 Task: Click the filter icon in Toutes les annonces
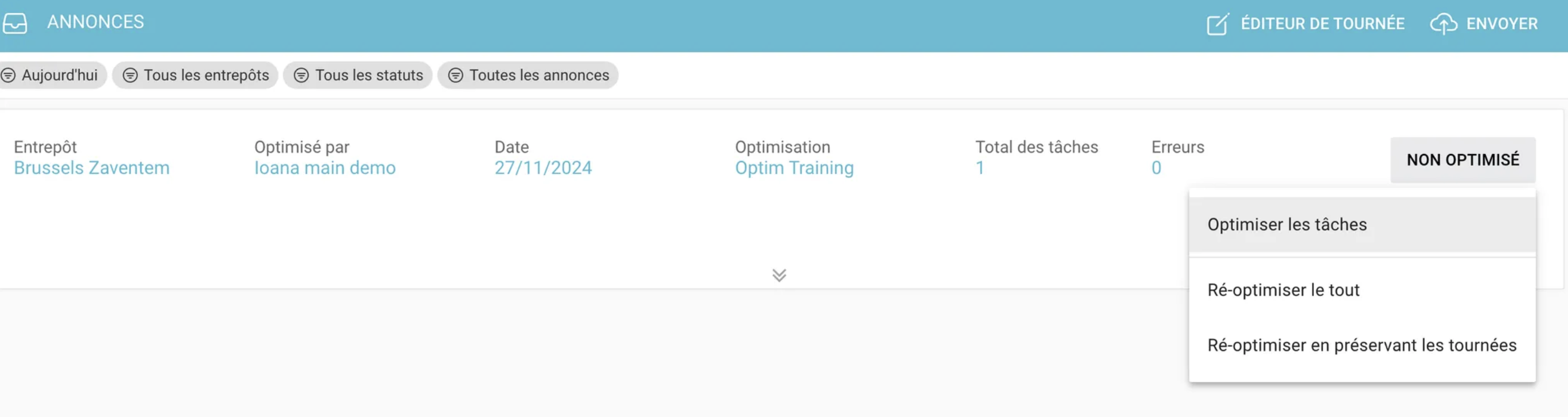click(x=455, y=75)
